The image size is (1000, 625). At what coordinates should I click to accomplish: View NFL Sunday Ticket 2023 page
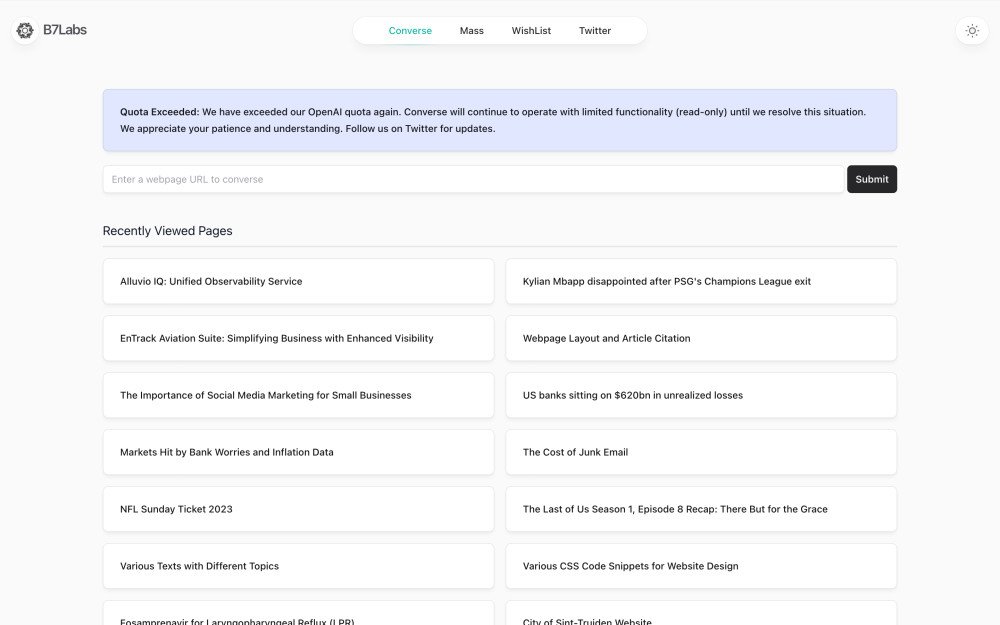298,510
